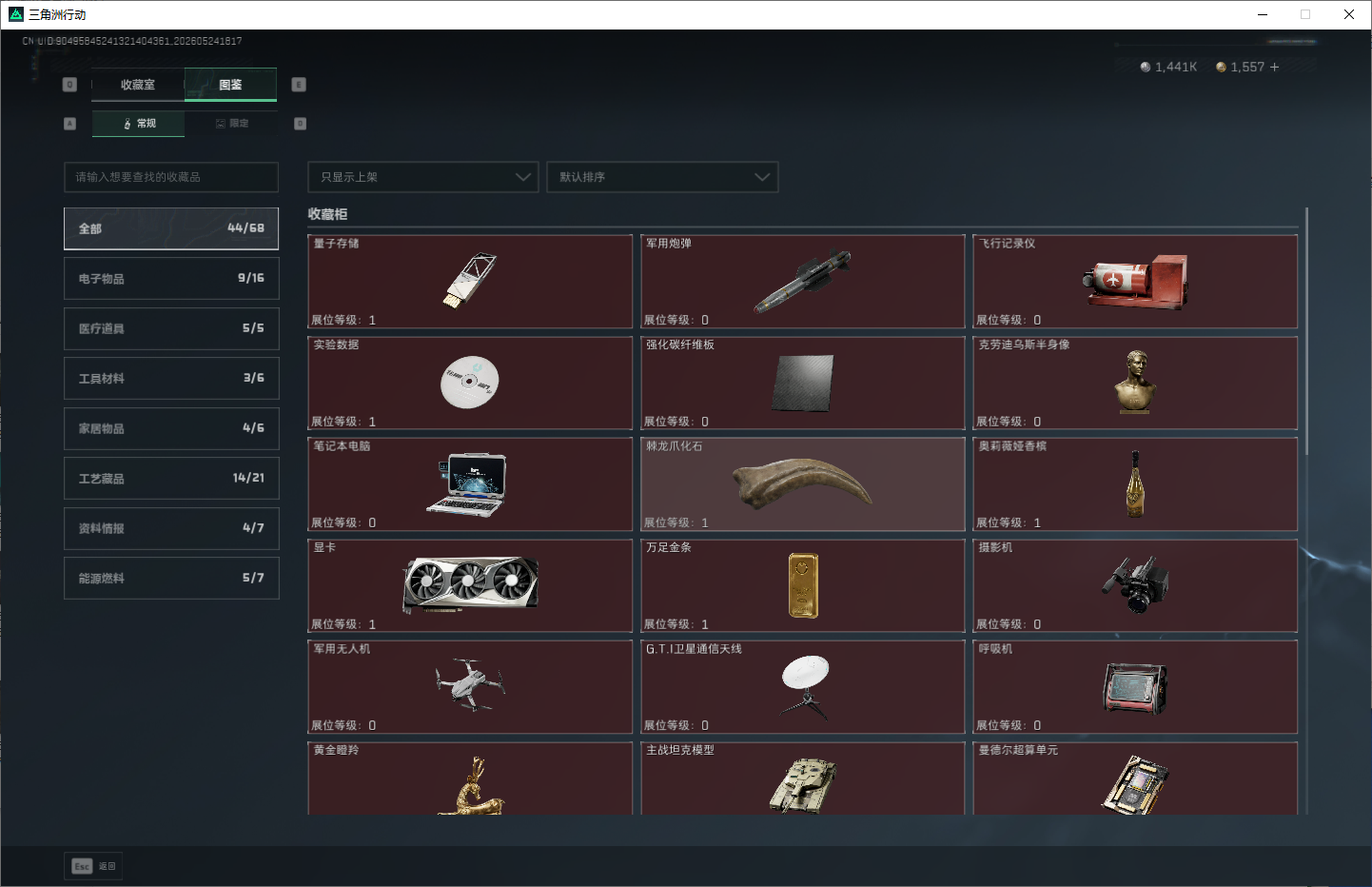This screenshot has width=1372, height=887.
Task: Pick the 笔记本电脑 laptop item
Action: [470, 484]
